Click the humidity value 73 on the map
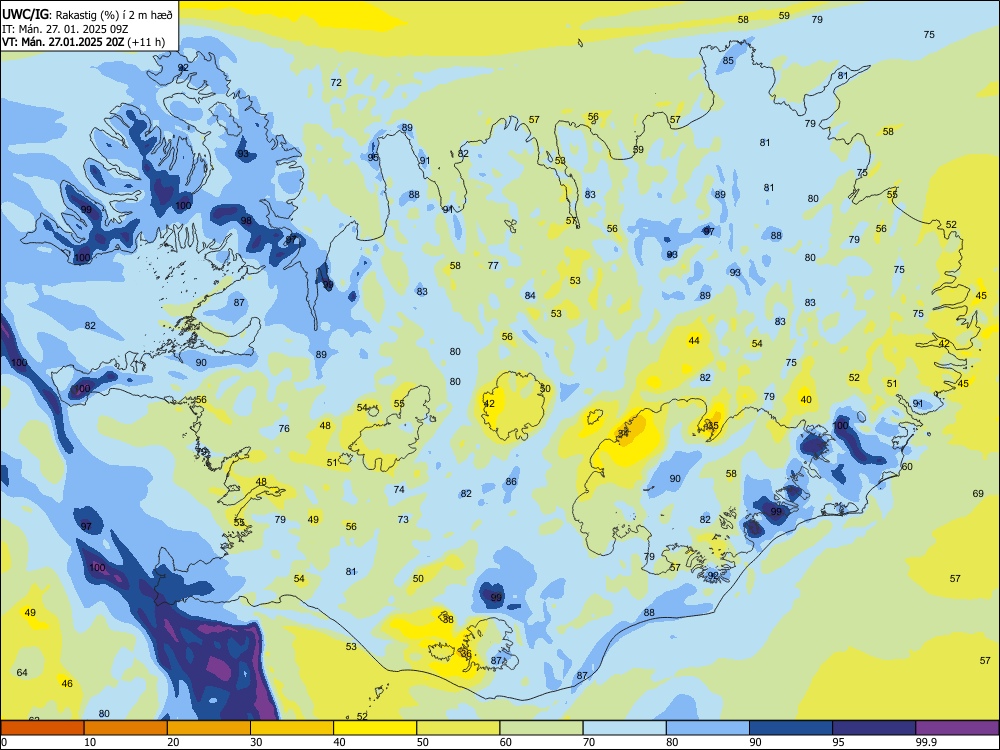 click(403, 519)
